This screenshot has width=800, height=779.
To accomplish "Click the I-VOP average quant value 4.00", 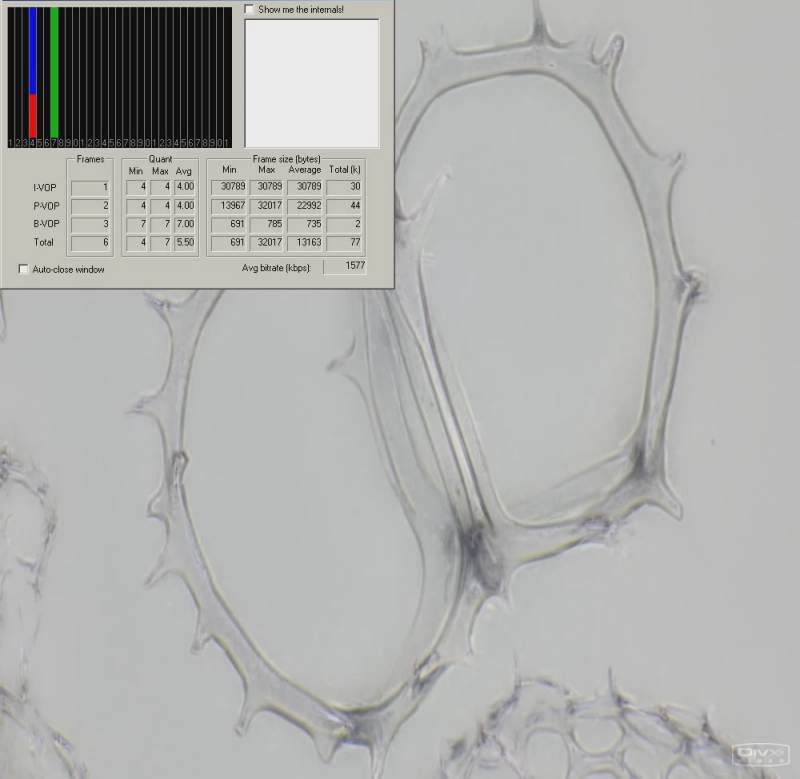I will click(x=185, y=187).
